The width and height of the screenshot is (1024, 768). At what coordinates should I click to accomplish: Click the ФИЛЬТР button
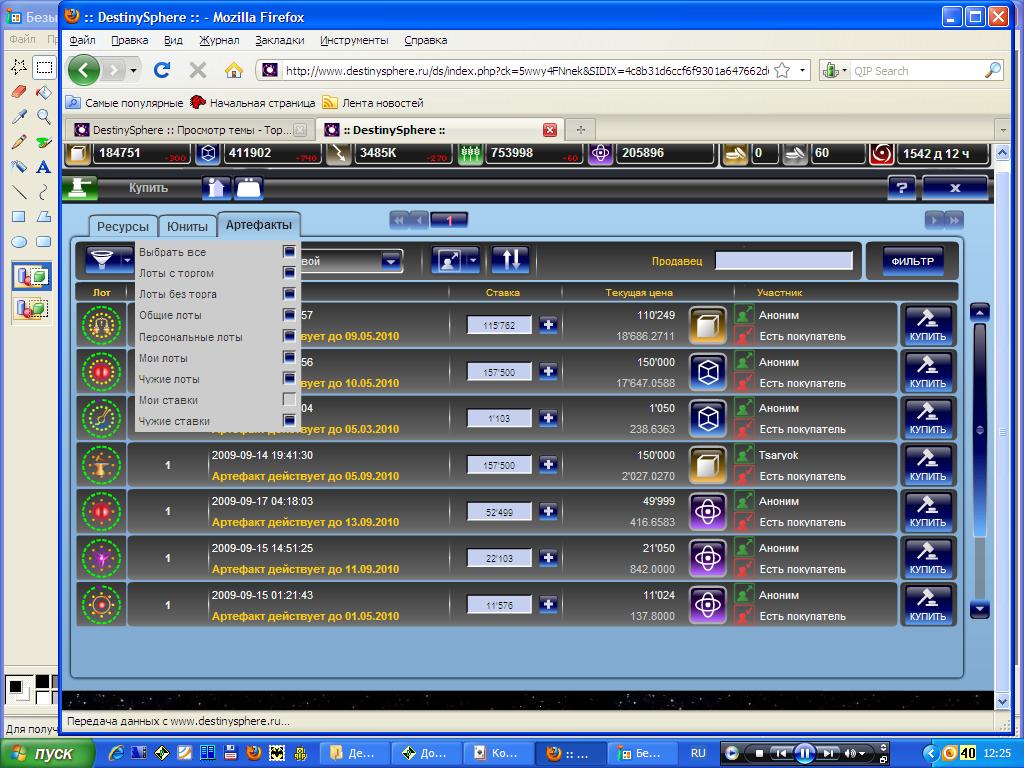tap(912, 261)
